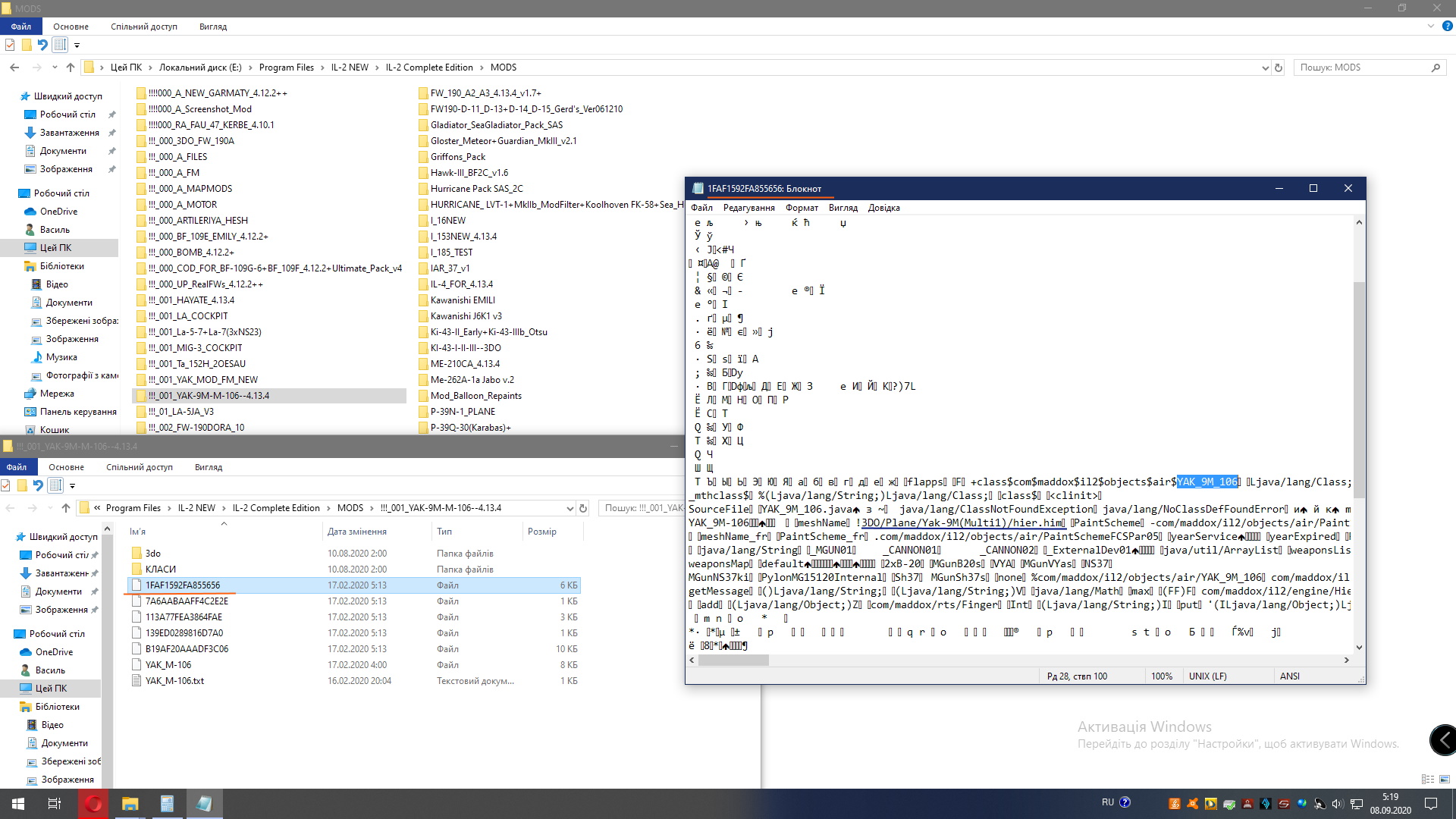Open Task View on the taskbar
This screenshot has height=819, width=1456.
(55, 804)
